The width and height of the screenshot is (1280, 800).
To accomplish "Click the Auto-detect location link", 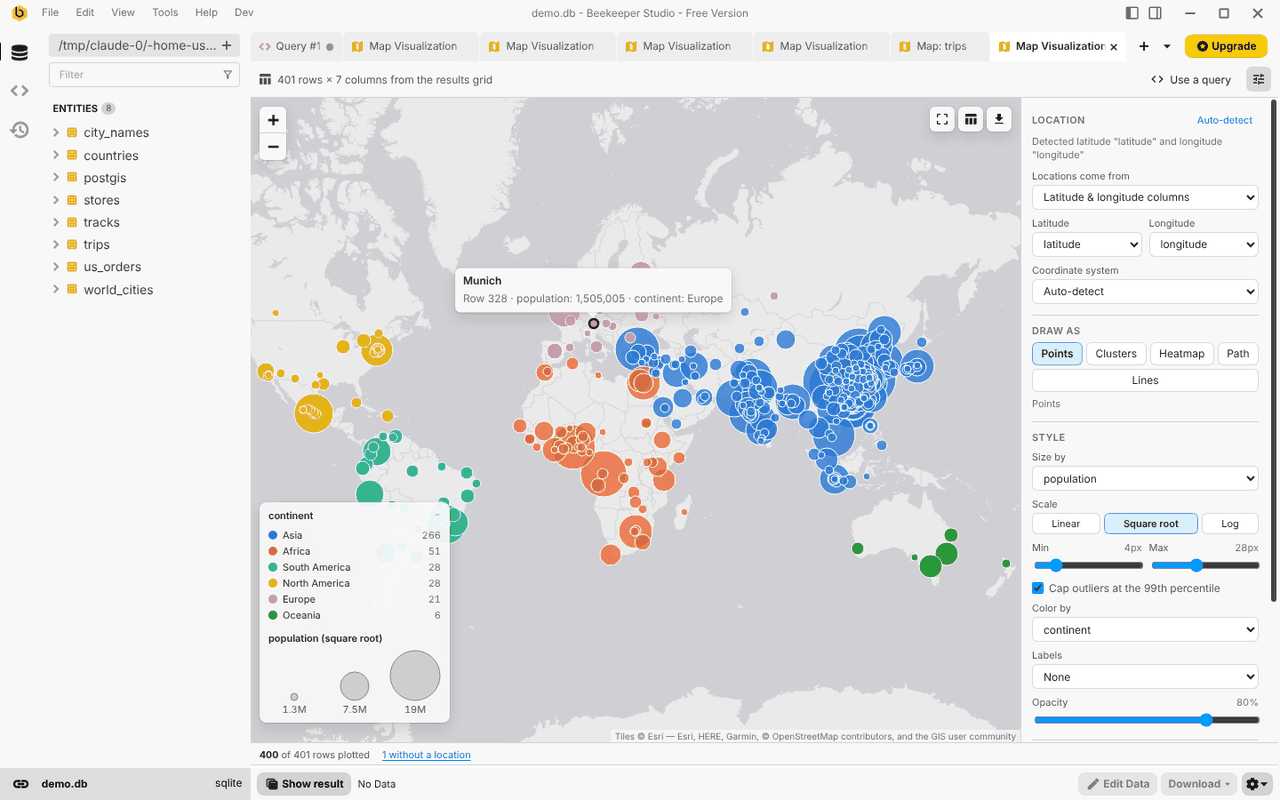I will (1225, 120).
